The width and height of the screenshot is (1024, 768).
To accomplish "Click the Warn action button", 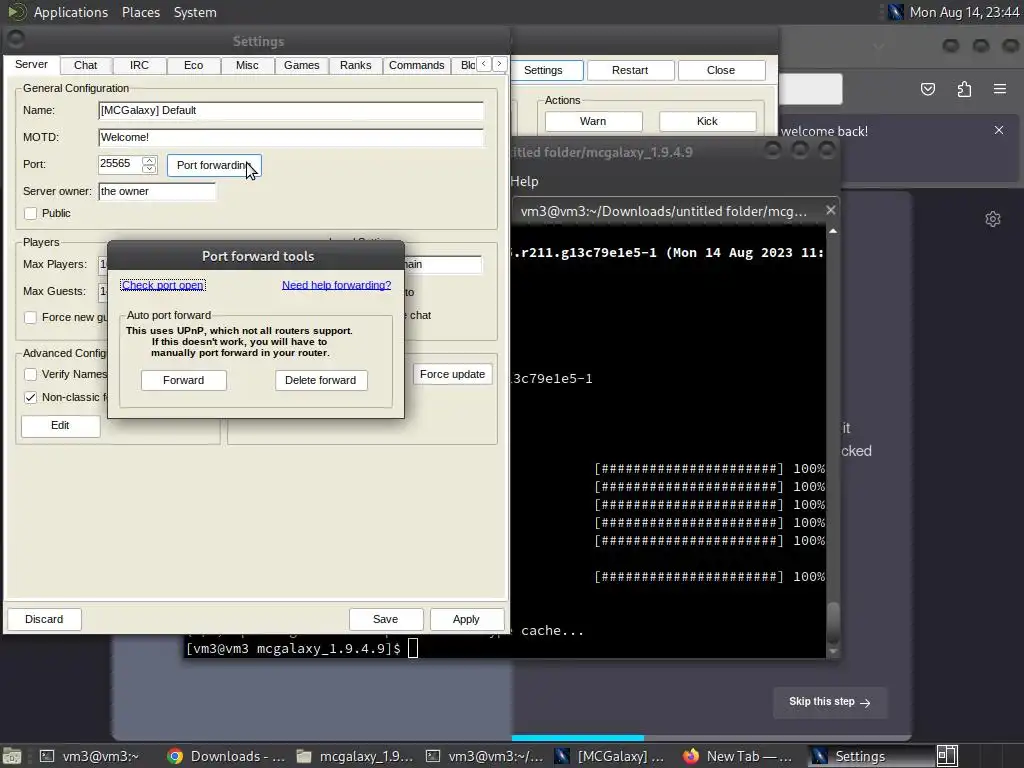I will click(x=593, y=121).
